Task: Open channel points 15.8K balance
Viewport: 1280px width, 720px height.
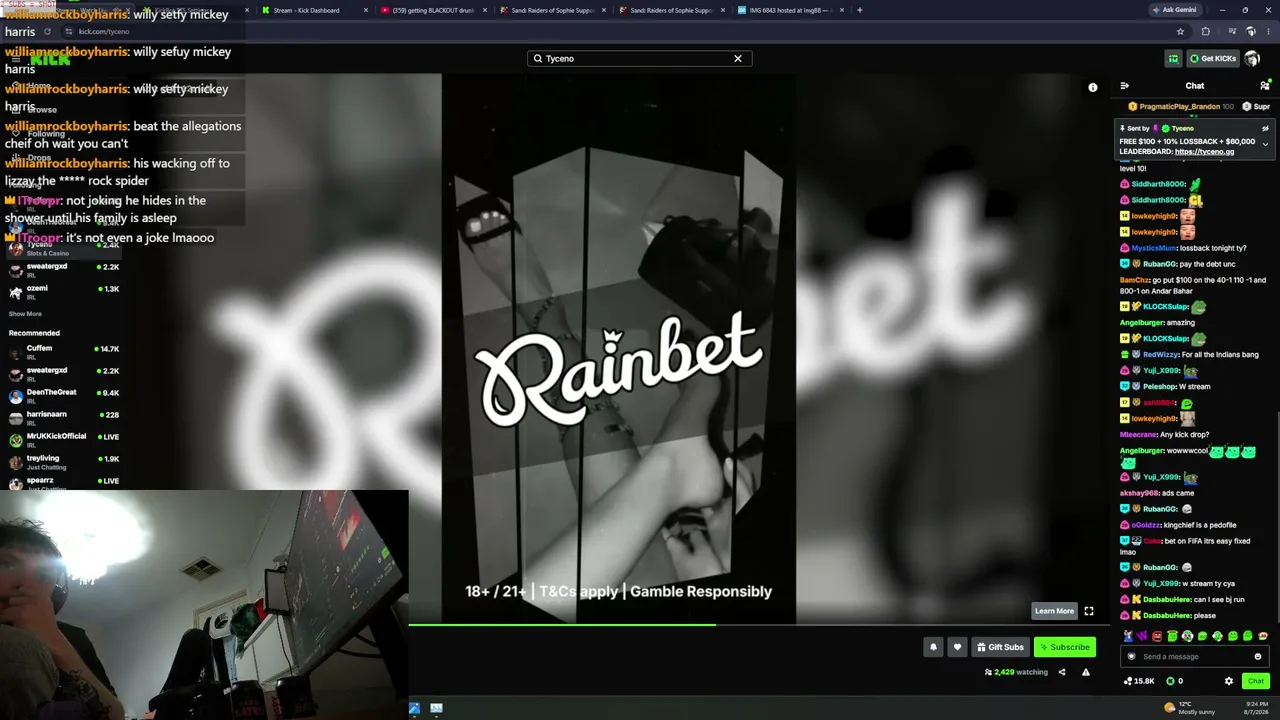Action: coord(1139,681)
